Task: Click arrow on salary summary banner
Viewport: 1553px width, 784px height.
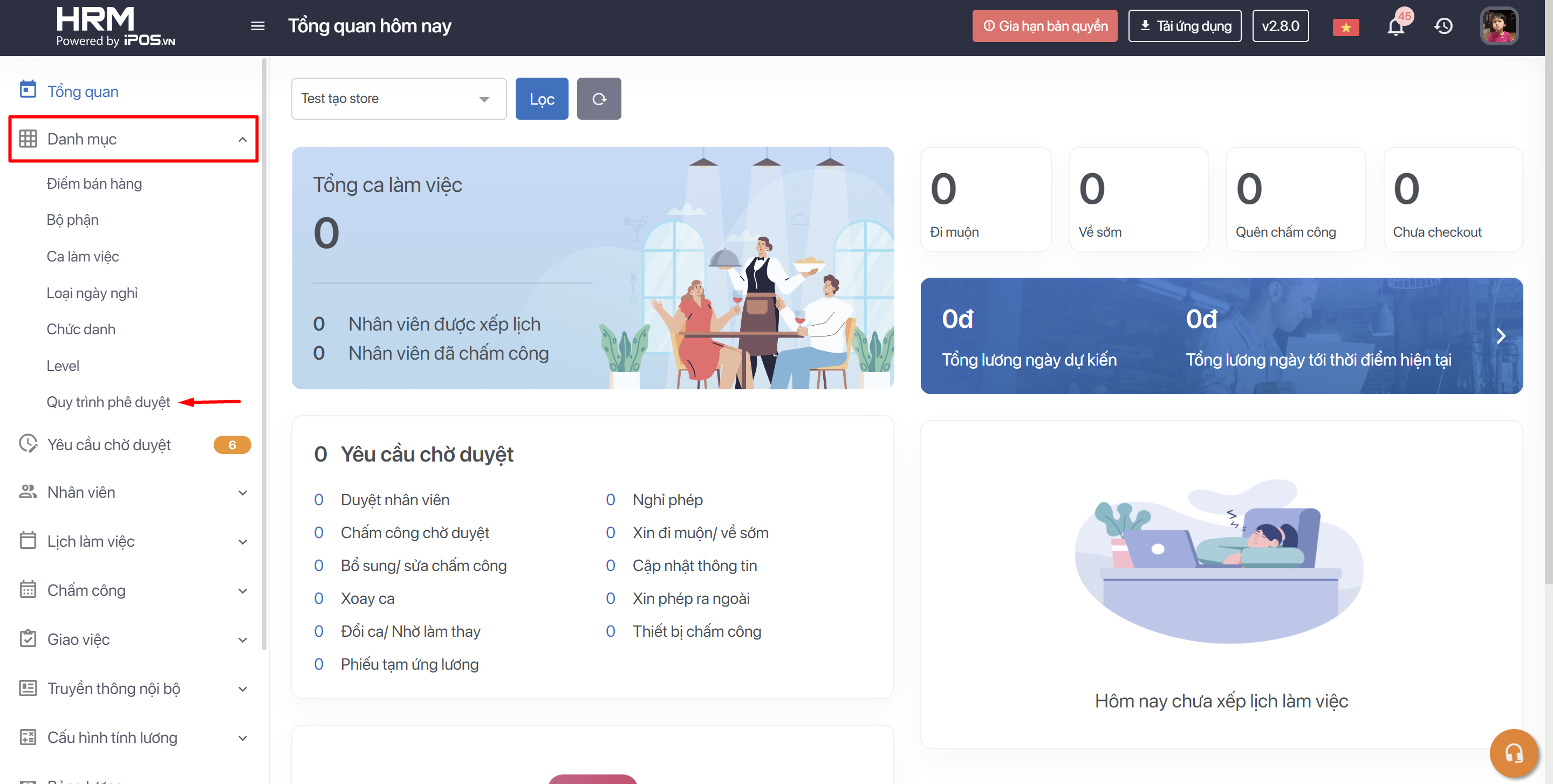Action: pos(1501,336)
